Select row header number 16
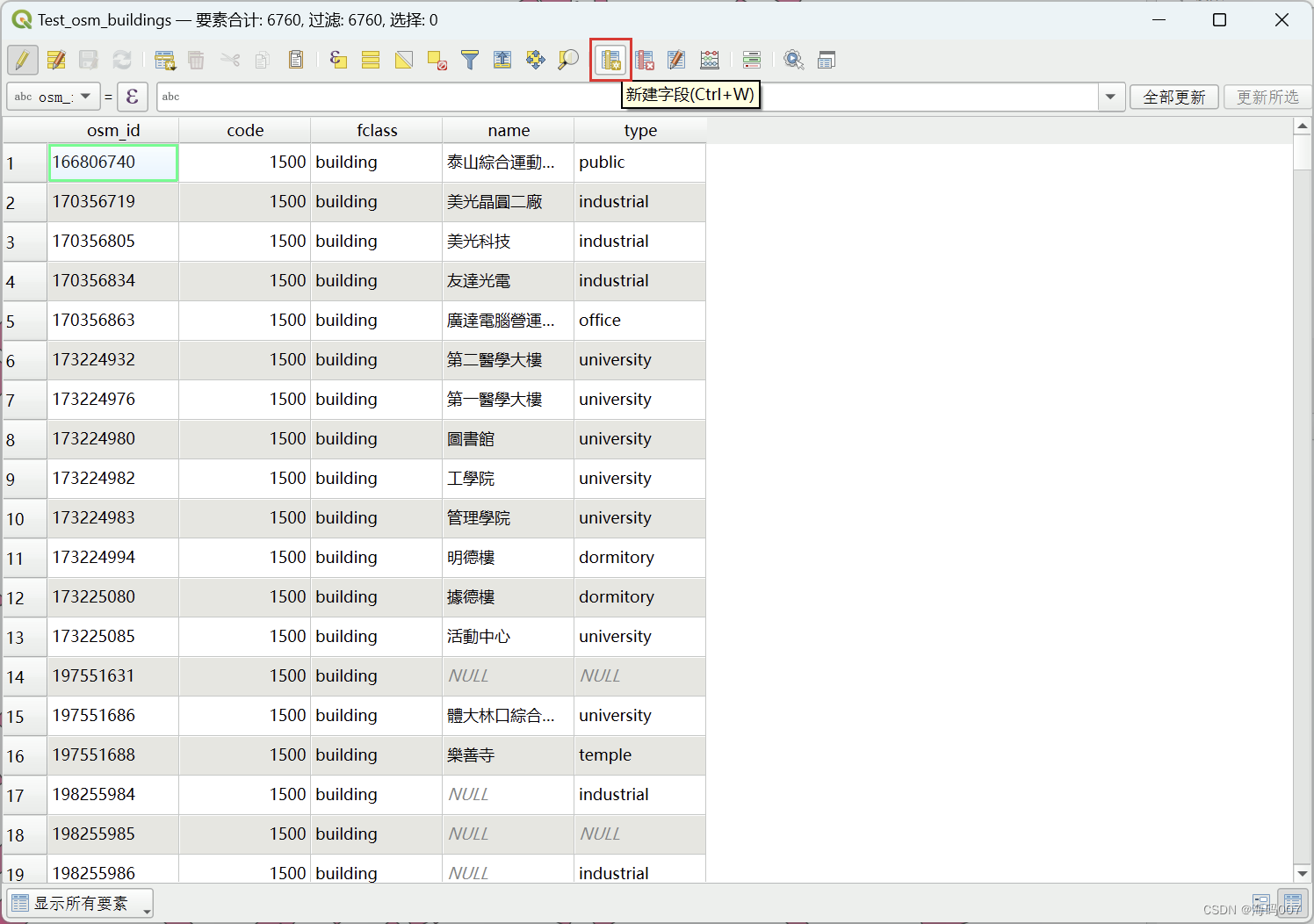 25,755
